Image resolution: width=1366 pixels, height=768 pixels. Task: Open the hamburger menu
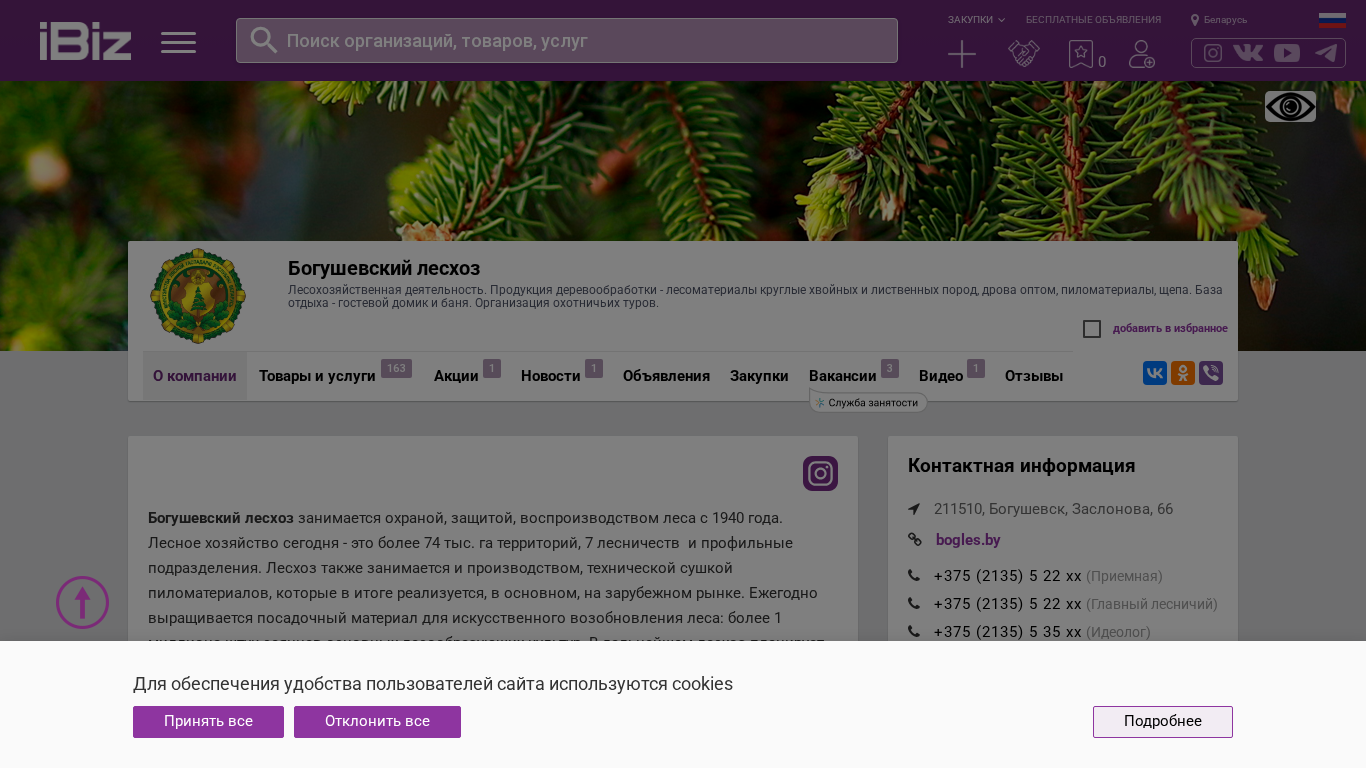point(178,42)
